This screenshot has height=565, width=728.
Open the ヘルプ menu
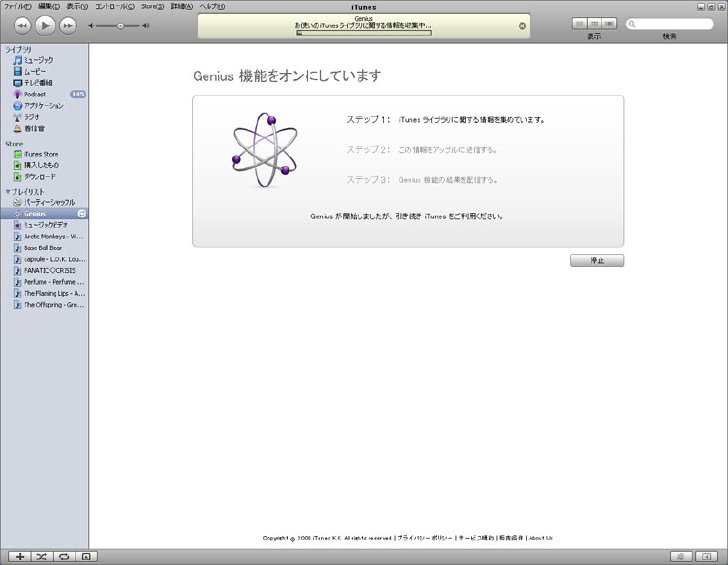(x=212, y=6)
